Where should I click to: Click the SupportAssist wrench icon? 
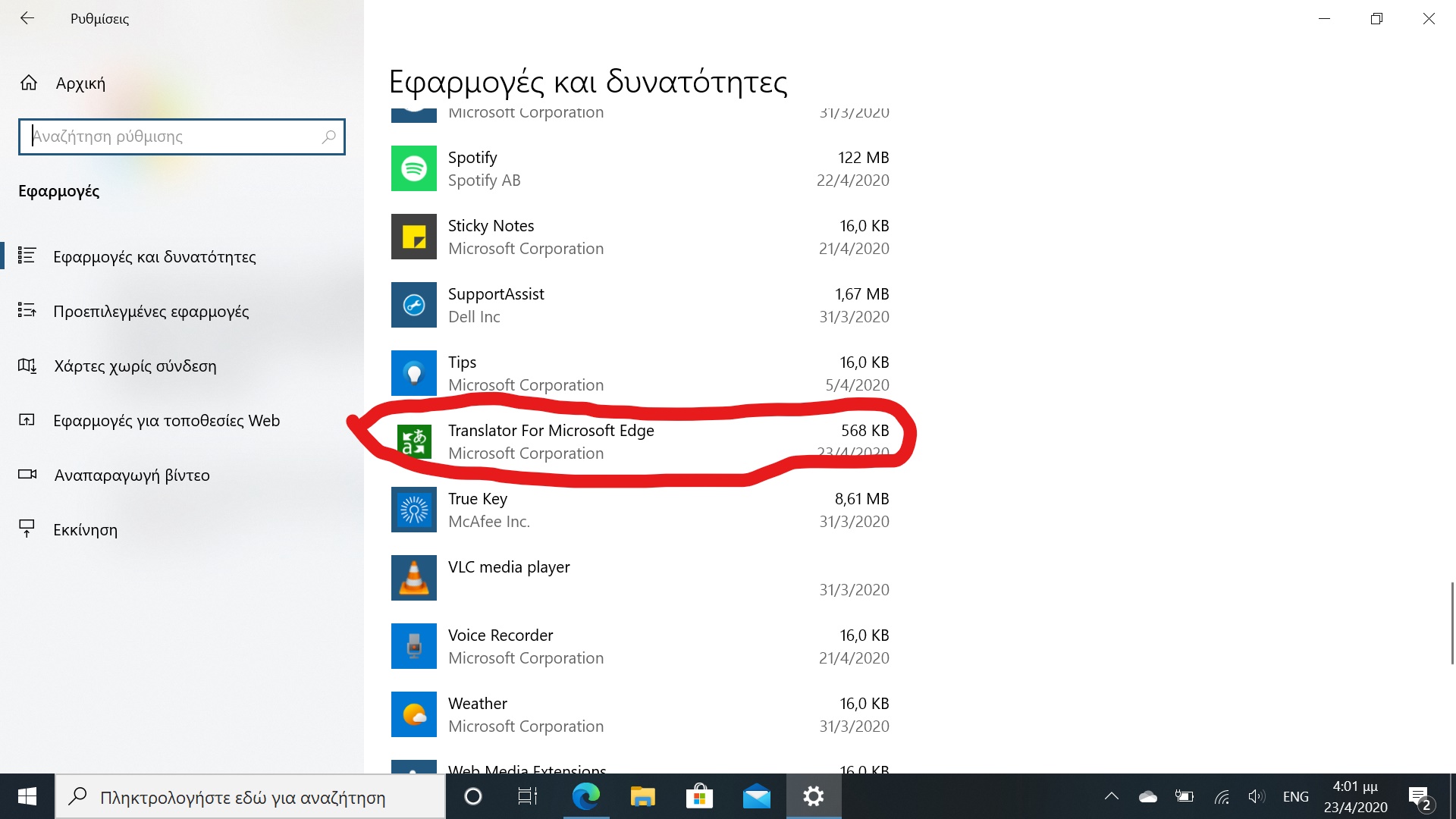point(413,305)
